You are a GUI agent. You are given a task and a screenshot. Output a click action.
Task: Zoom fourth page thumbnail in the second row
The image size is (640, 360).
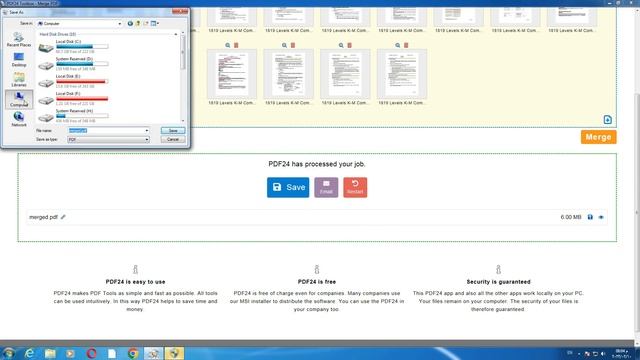point(398,45)
